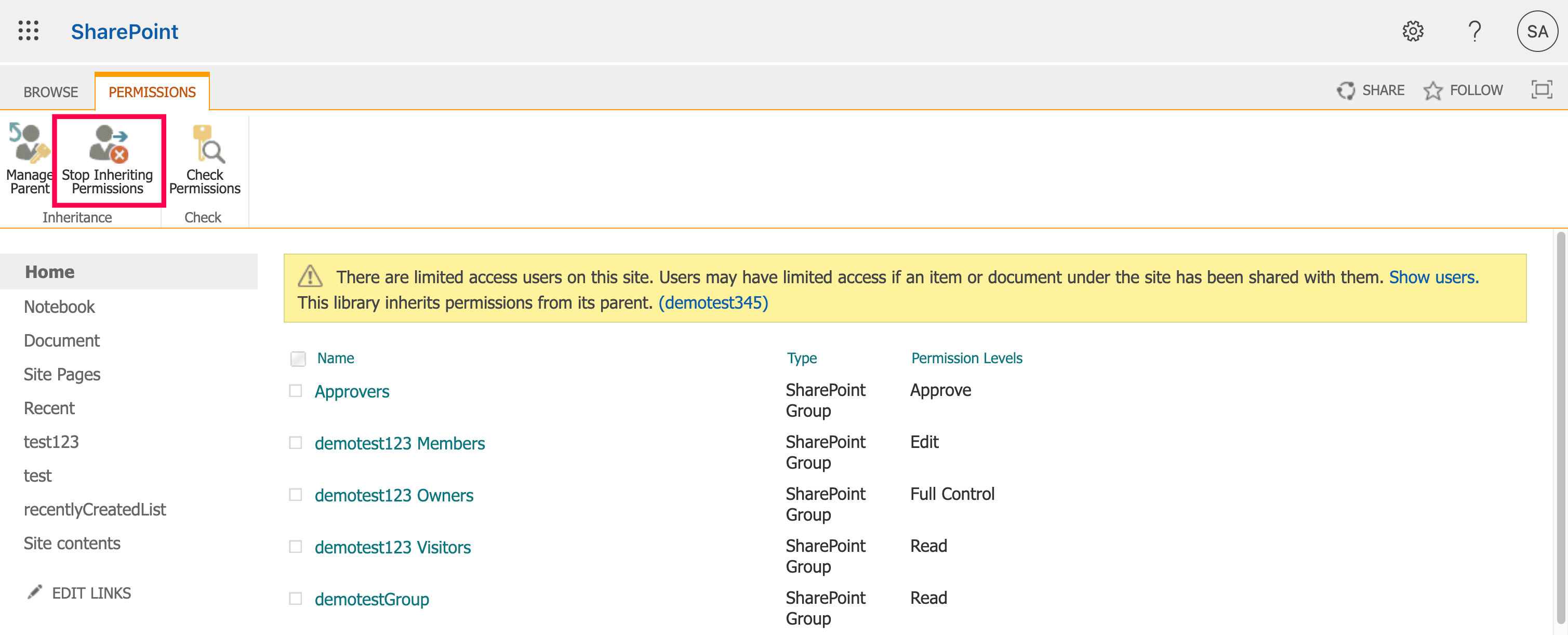The height and width of the screenshot is (635, 1568).
Task: Click the Help question mark icon
Action: (x=1475, y=31)
